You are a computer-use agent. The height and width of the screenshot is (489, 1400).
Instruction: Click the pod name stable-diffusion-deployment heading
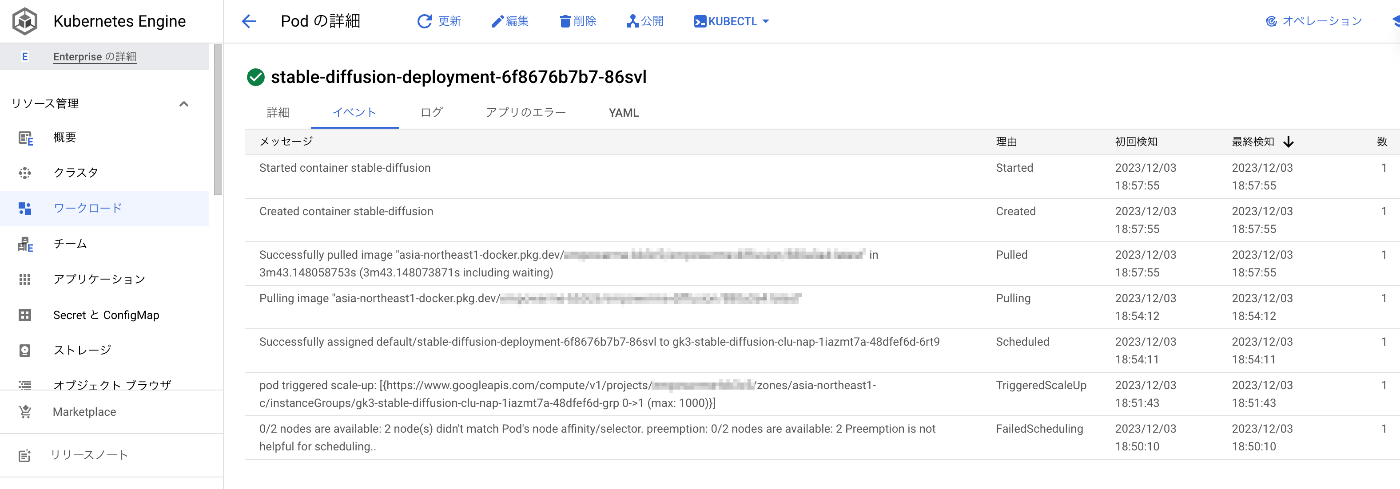click(459, 77)
